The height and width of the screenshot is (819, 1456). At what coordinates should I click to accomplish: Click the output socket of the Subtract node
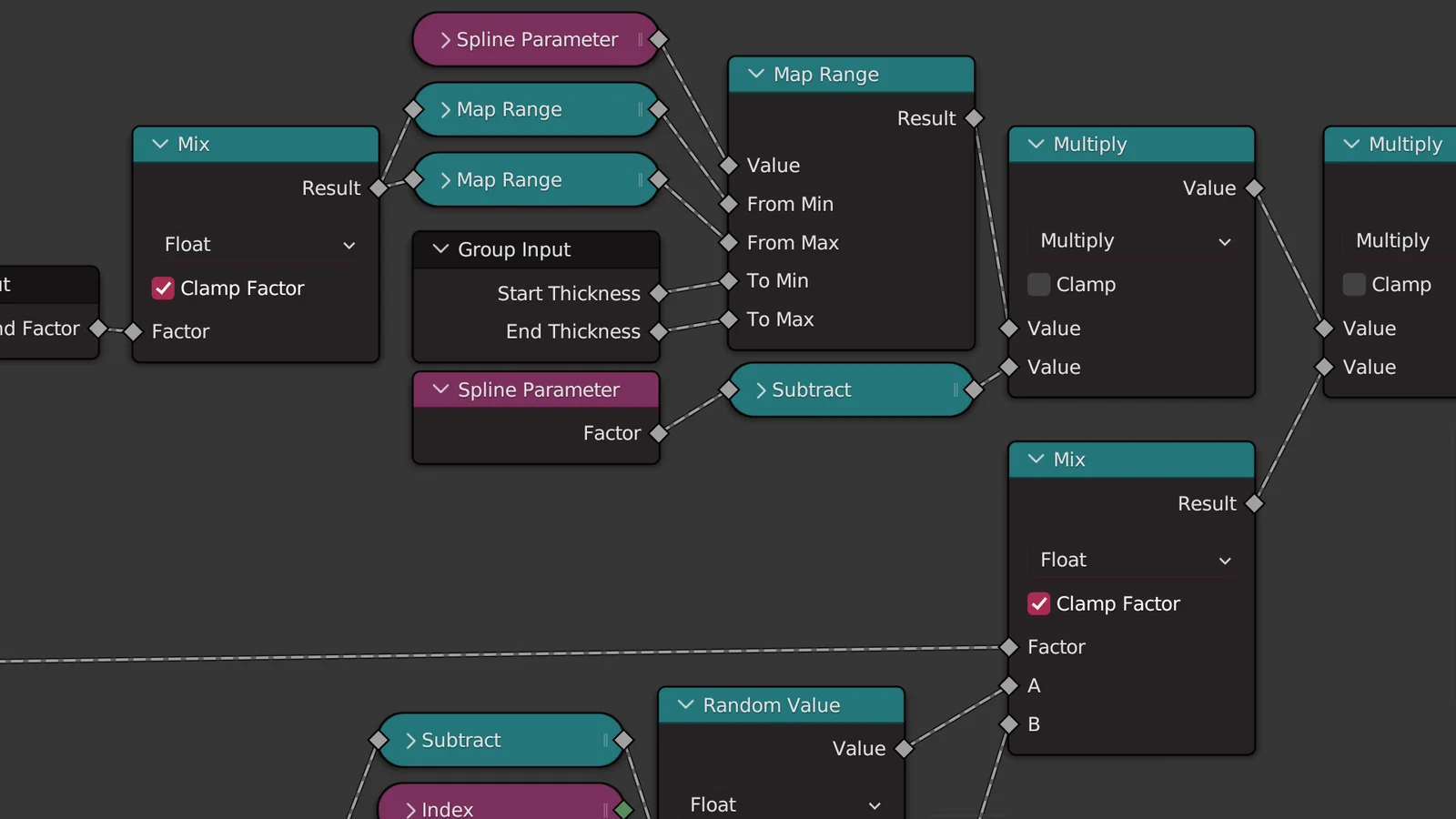click(973, 389)
